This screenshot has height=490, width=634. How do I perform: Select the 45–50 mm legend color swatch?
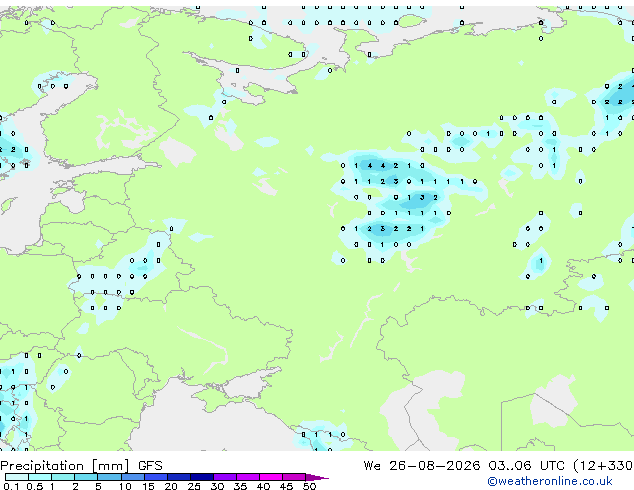tap(294, 477)
